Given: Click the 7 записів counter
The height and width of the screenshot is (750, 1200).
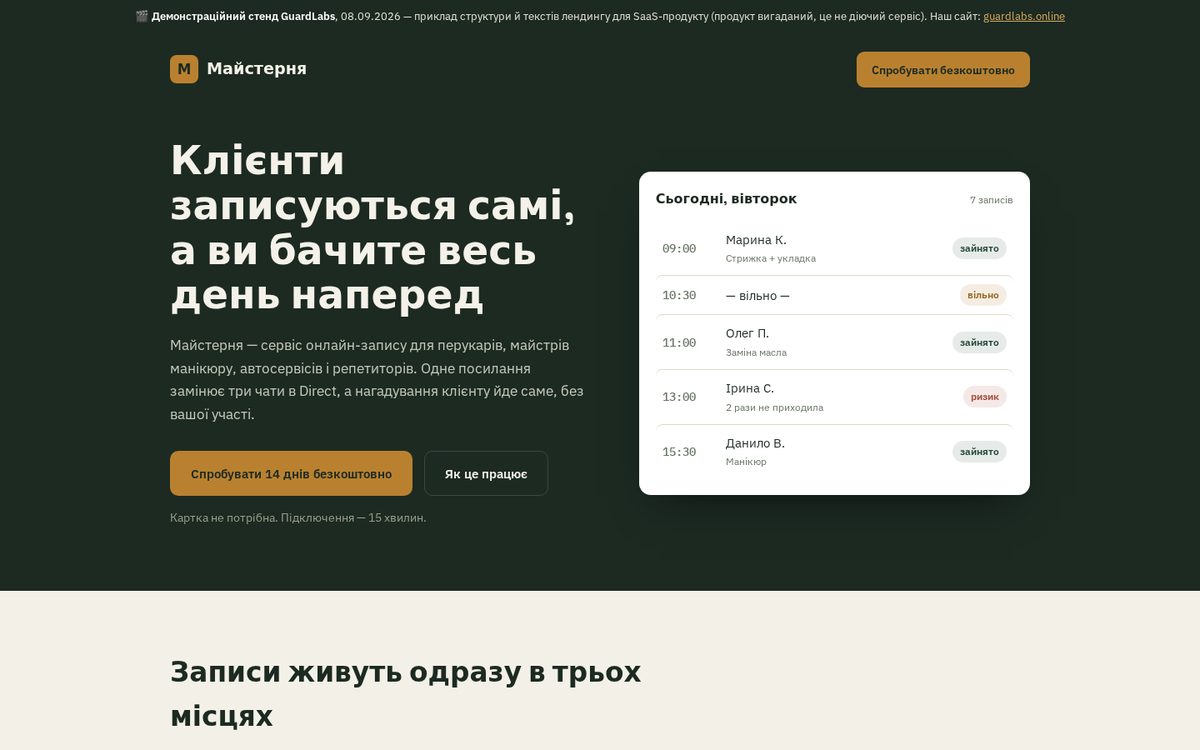Looking at the screenshot, I should coord(991,200).
